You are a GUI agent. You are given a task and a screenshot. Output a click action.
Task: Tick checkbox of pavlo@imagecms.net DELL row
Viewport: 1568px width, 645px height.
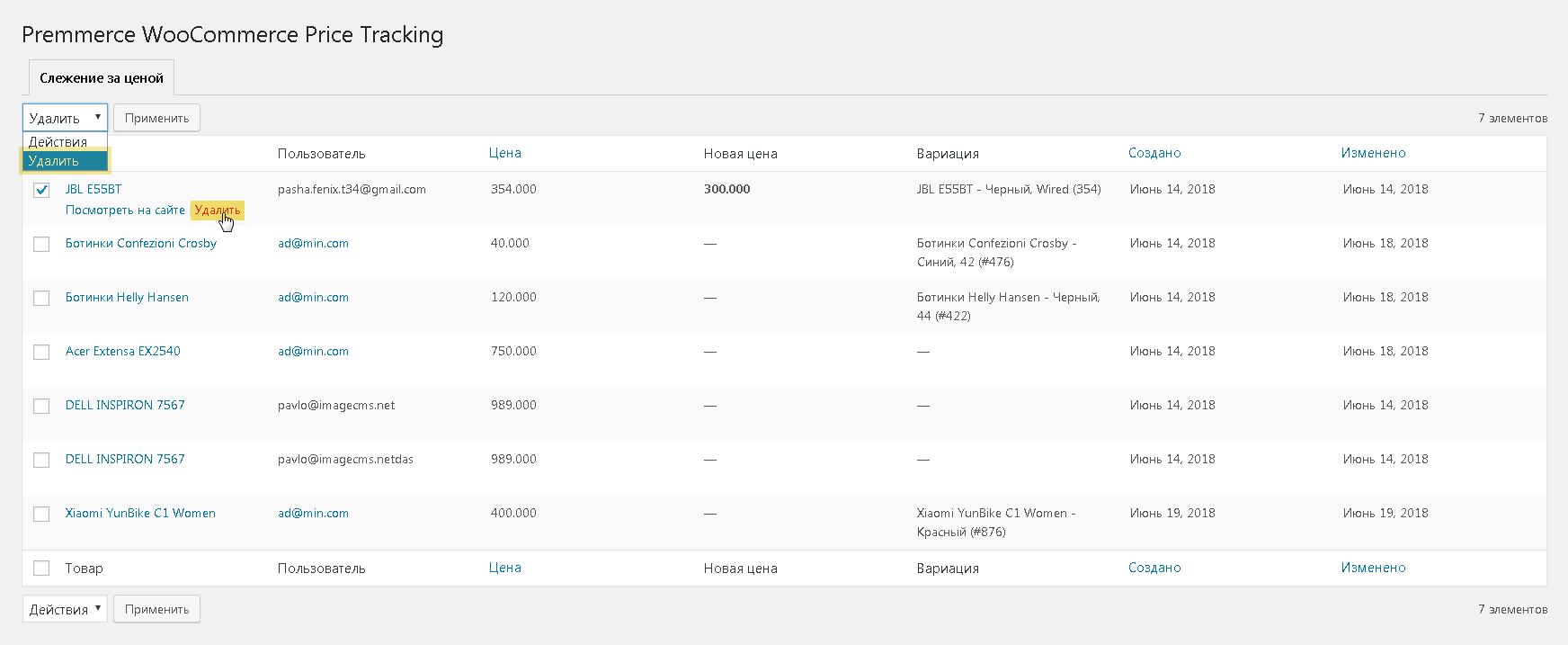point(41,406)
